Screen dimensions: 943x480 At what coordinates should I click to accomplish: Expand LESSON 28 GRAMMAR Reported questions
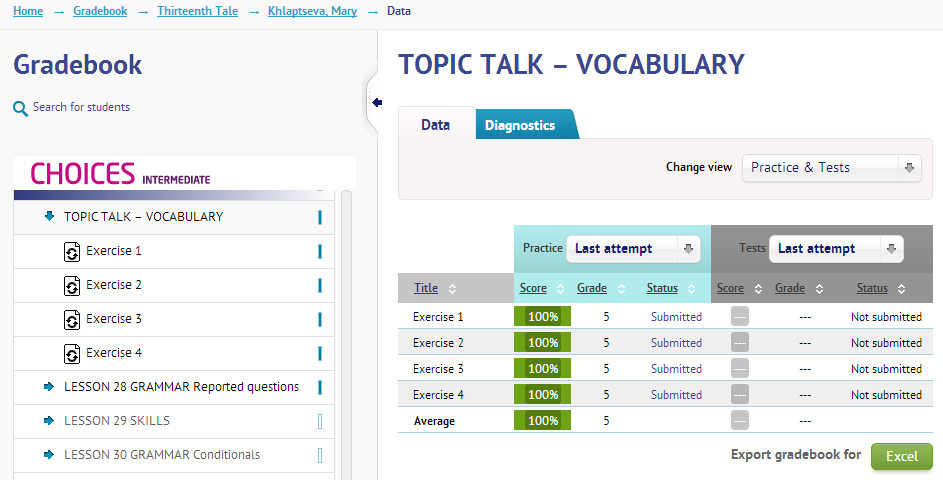click(49, 386)
